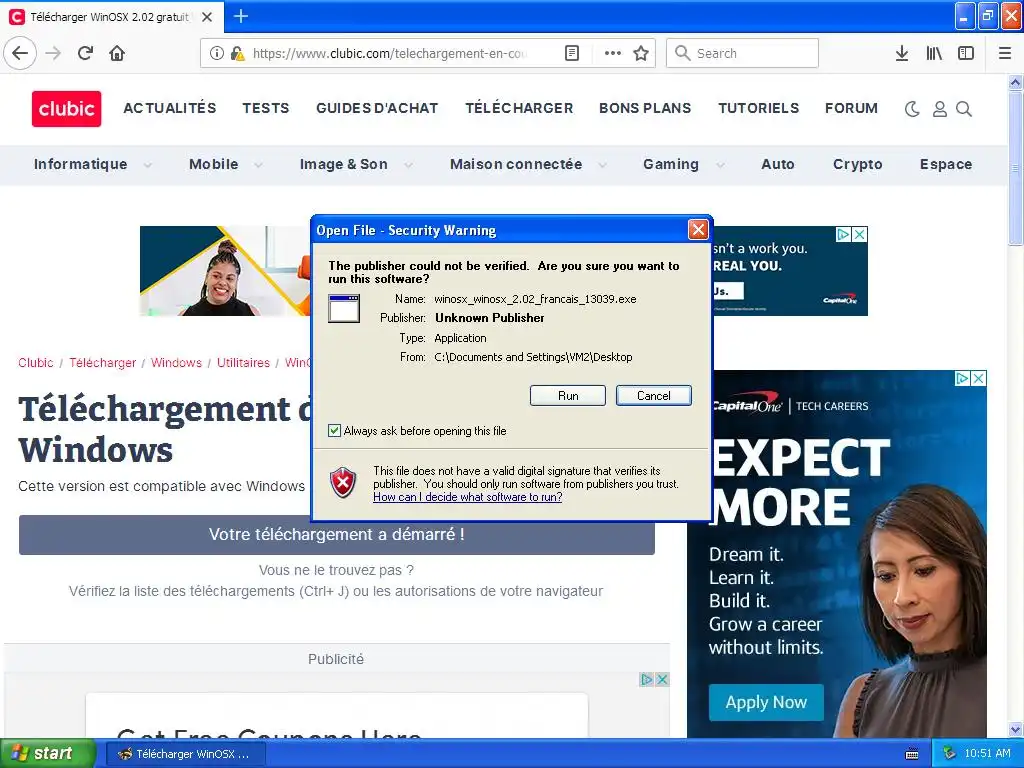Viewport: 1024px width, 768px height.
Task: Open the Clubic user account icon
Action: pyautogui.click(x=940, y=109)
